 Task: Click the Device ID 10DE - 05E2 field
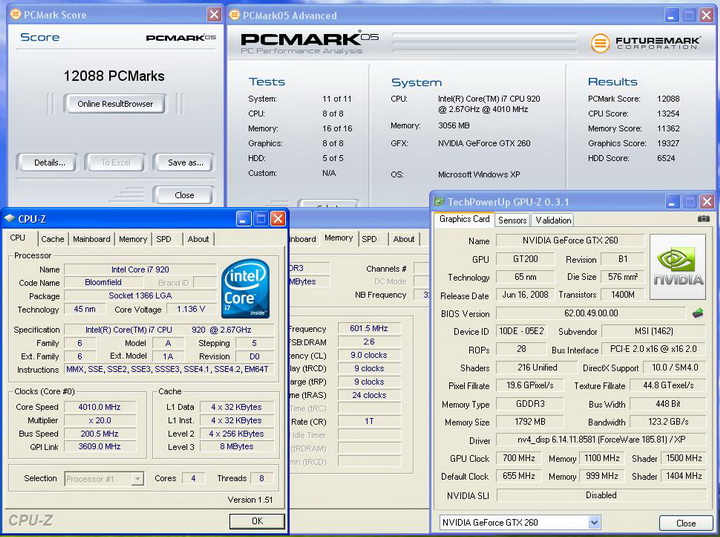[521, 331]
